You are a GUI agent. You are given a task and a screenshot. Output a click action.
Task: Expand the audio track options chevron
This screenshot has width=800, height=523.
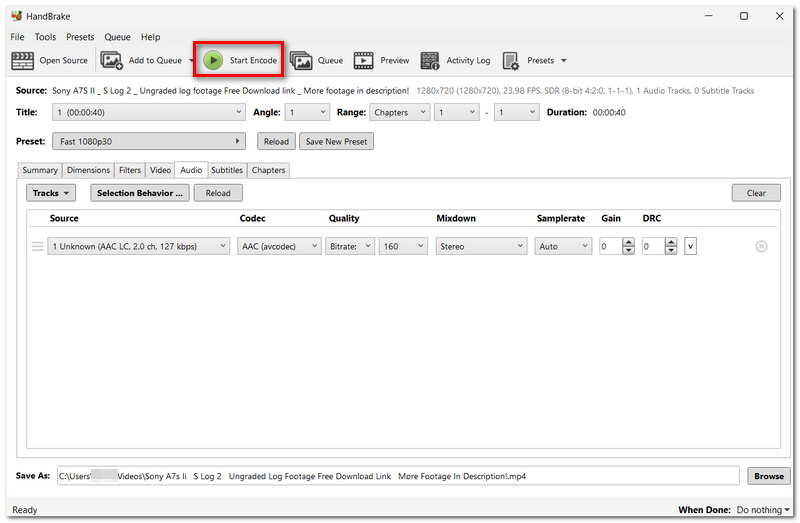coord(690,246)
